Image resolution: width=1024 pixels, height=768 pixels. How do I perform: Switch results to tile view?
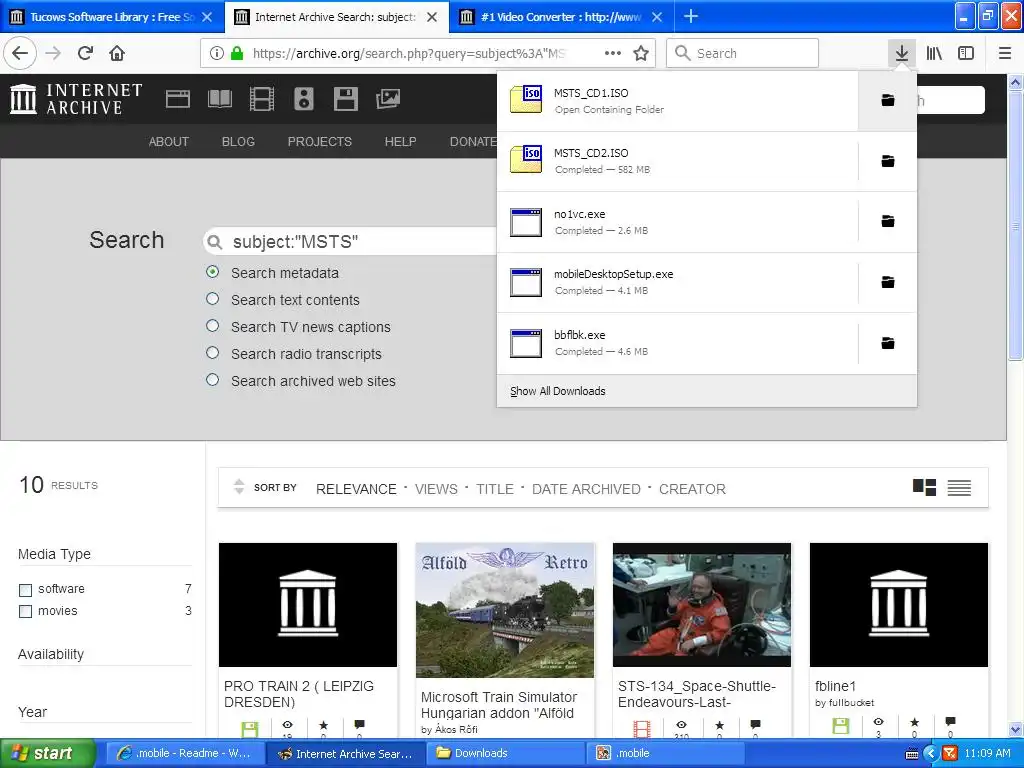(x=924, y=487)
